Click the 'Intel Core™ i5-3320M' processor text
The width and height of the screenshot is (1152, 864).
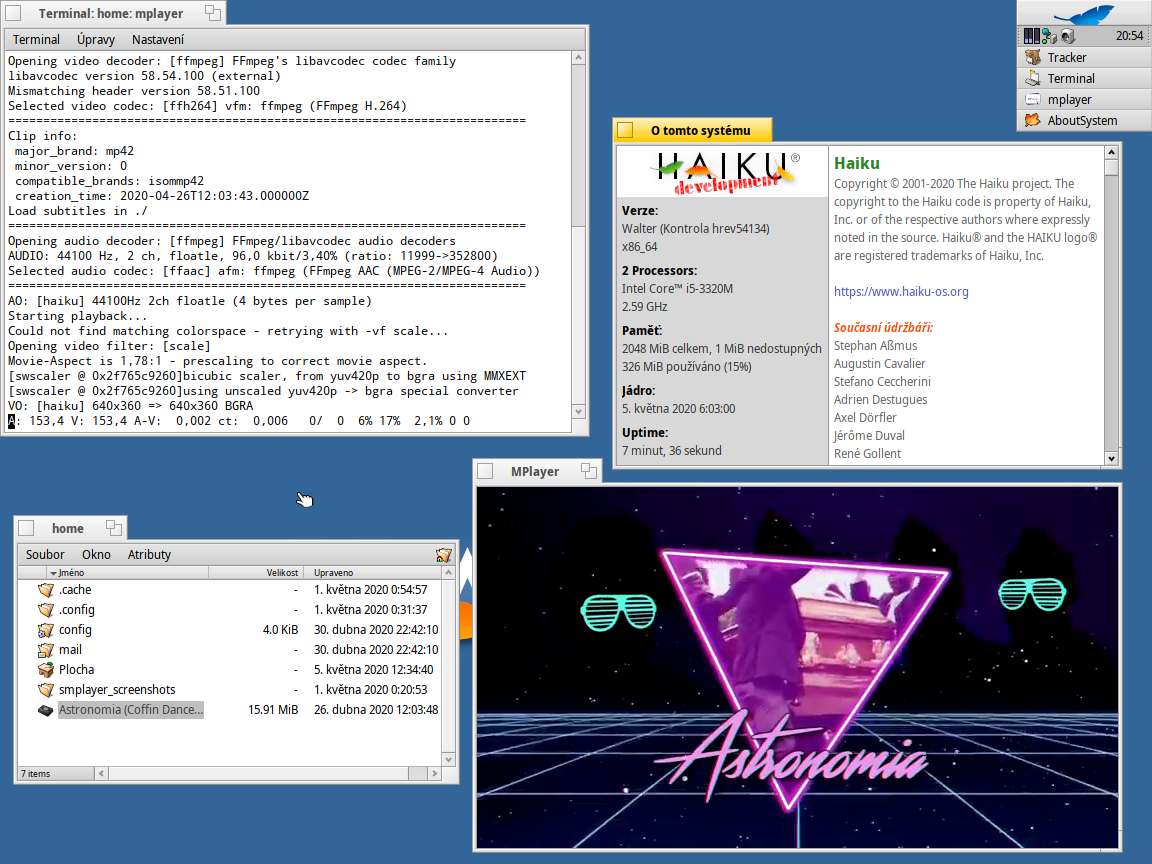(x=677, y=289)
